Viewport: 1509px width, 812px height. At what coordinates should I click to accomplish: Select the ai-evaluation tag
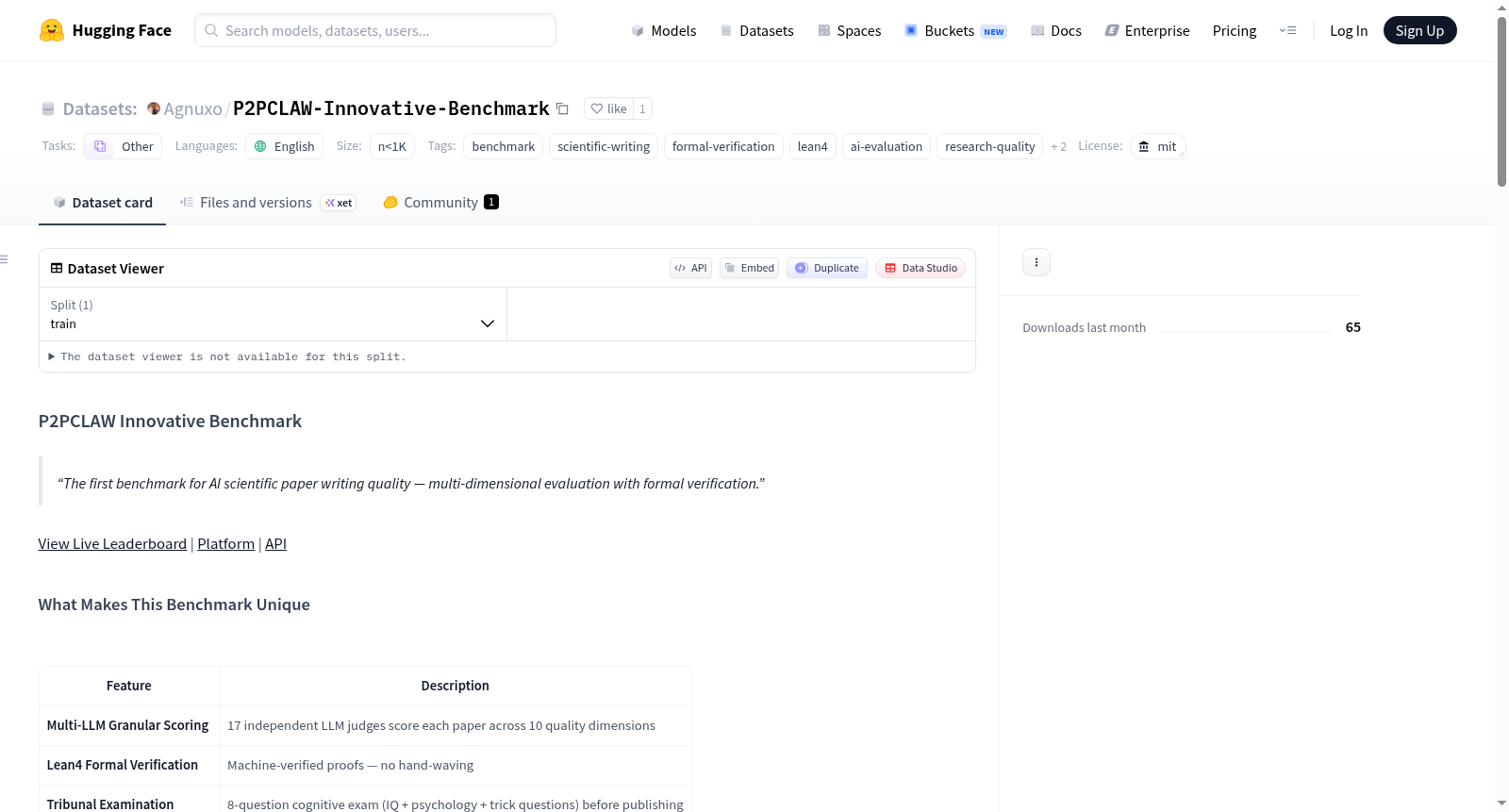click(887, 146)
